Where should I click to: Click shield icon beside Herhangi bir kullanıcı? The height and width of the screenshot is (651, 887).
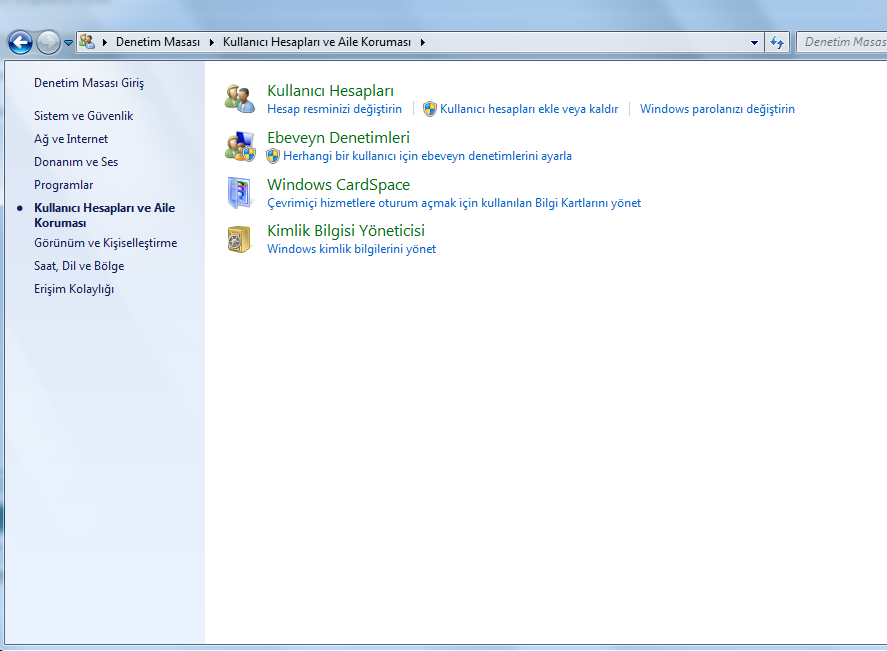tap(273, 156)
